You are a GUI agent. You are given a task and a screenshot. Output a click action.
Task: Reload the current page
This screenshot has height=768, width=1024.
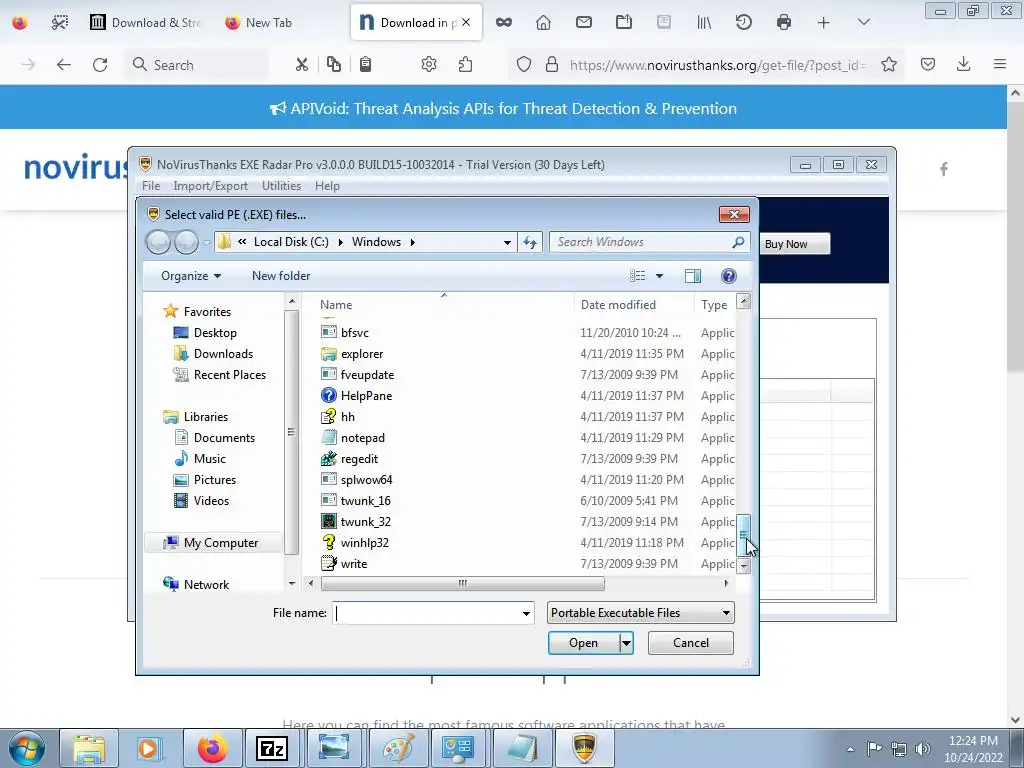pyautogui.click(x=100, y=65)
